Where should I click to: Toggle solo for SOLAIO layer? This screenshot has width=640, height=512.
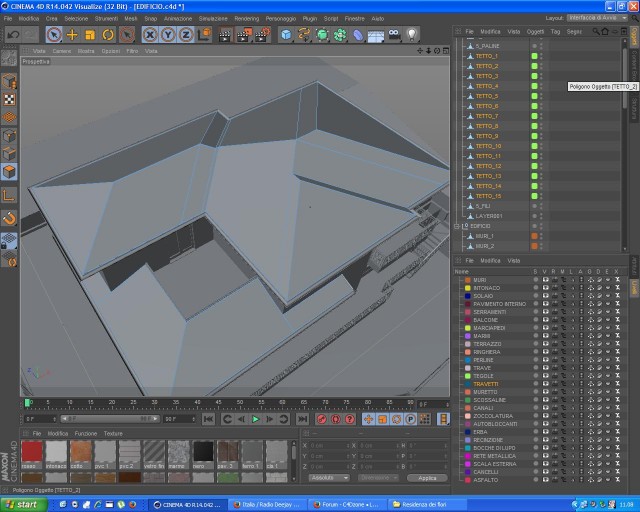(x=536, y=296)
